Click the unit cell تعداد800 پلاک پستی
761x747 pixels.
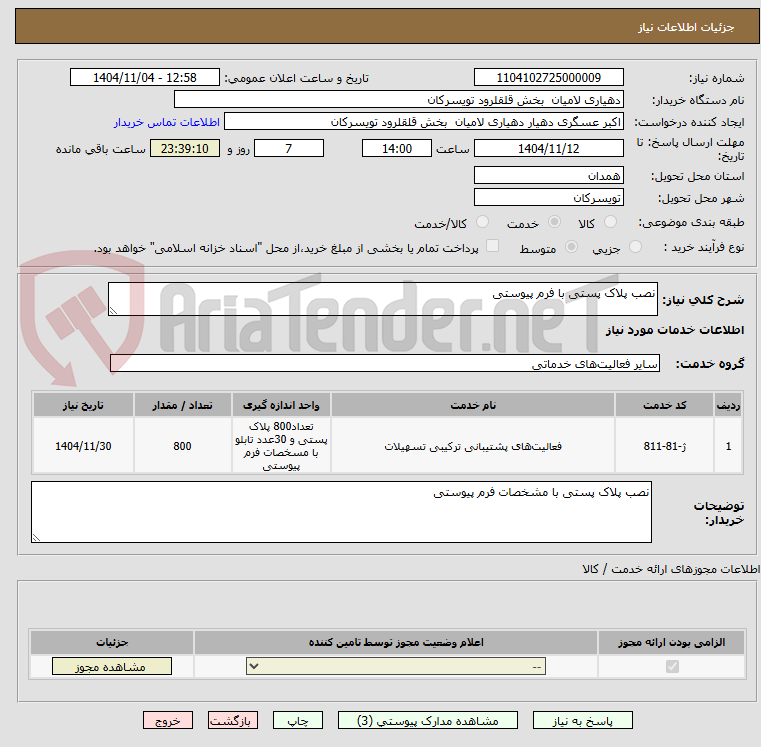coord(281,446)
